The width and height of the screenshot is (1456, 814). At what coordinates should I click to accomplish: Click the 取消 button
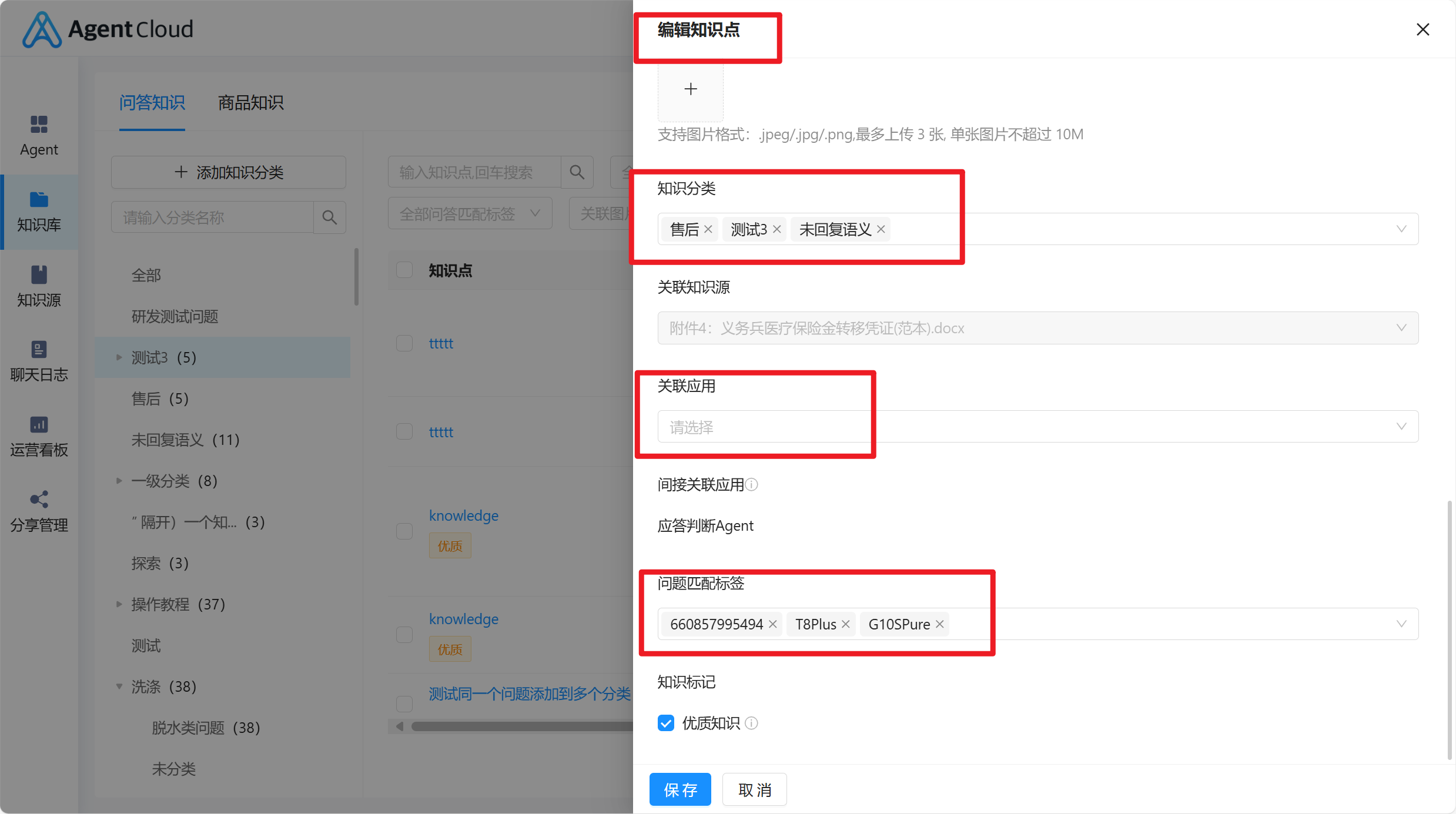[754, 789]
